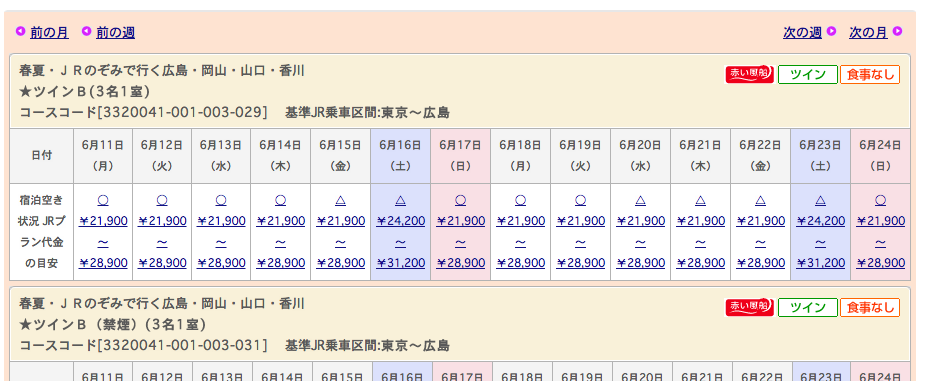The height and width of the screenshot is (381, 925).
Task: Click the blue 6月23日(土) date header in the first table
Action: click(821, 156)
